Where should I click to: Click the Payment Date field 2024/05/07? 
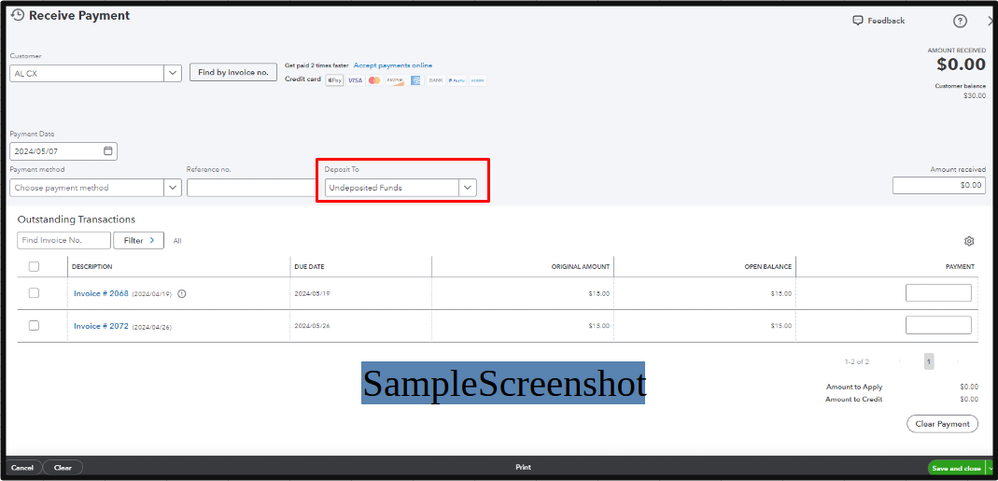(64, 151)
